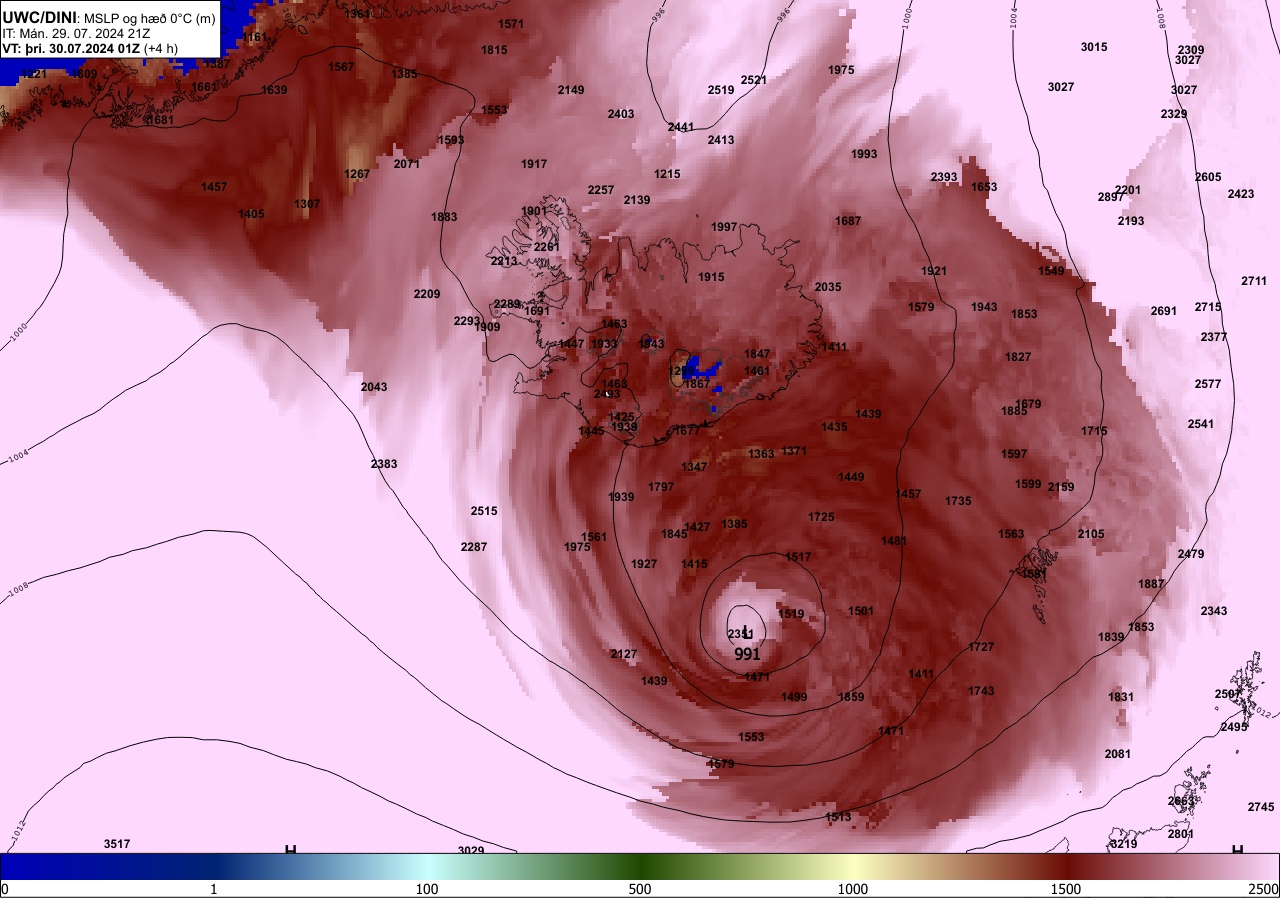The image size is (1280, 898).
Task: Click the height value 2521
Action: (x=754, y=80)
